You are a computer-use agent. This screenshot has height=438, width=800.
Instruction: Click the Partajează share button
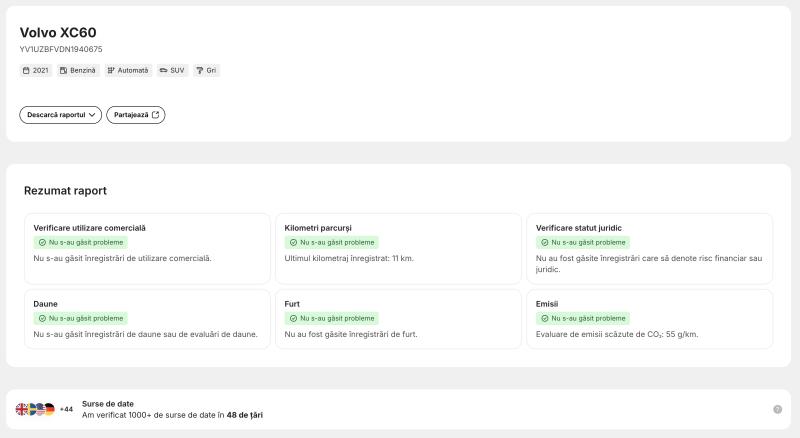[136, 115]
